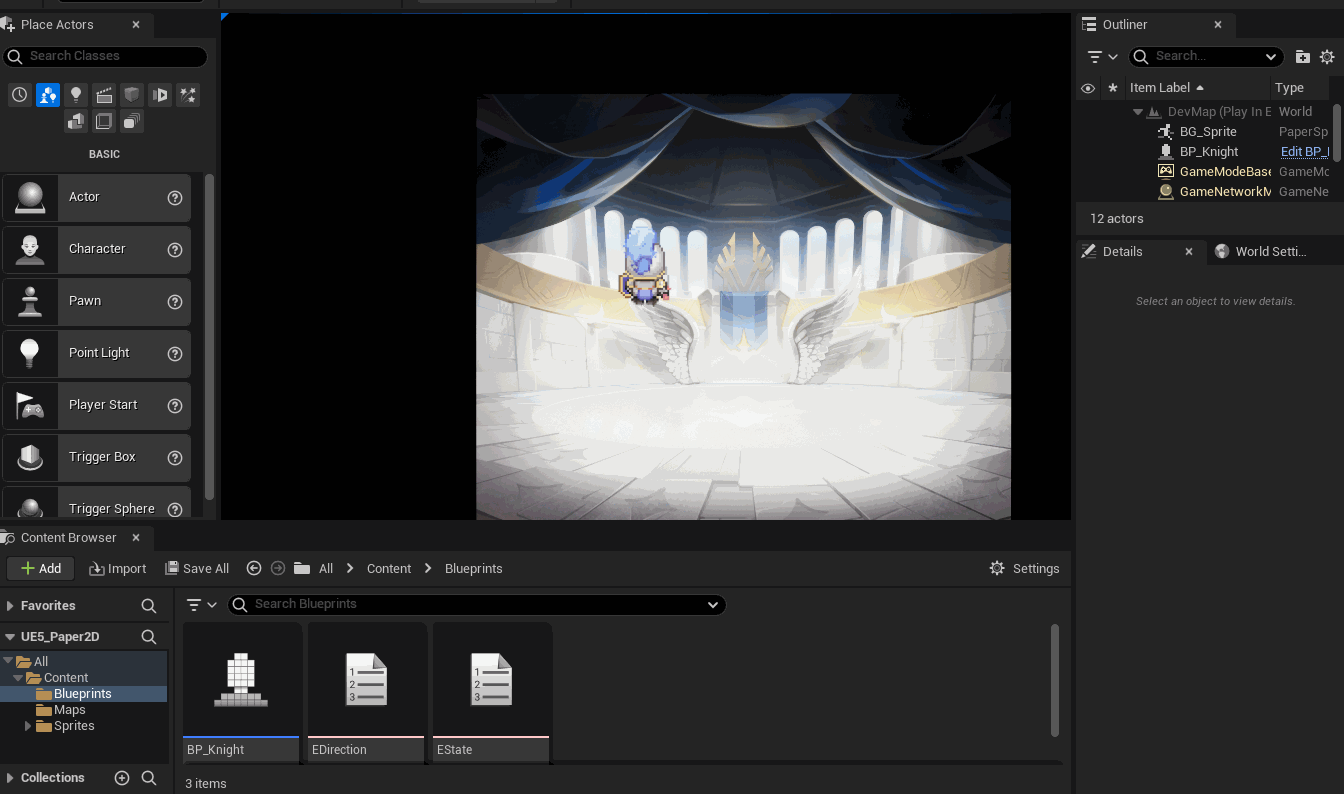Viewport: 1344px width, 794px height.
Task: Select the Outliner tab
Action: coord(1125,25)
